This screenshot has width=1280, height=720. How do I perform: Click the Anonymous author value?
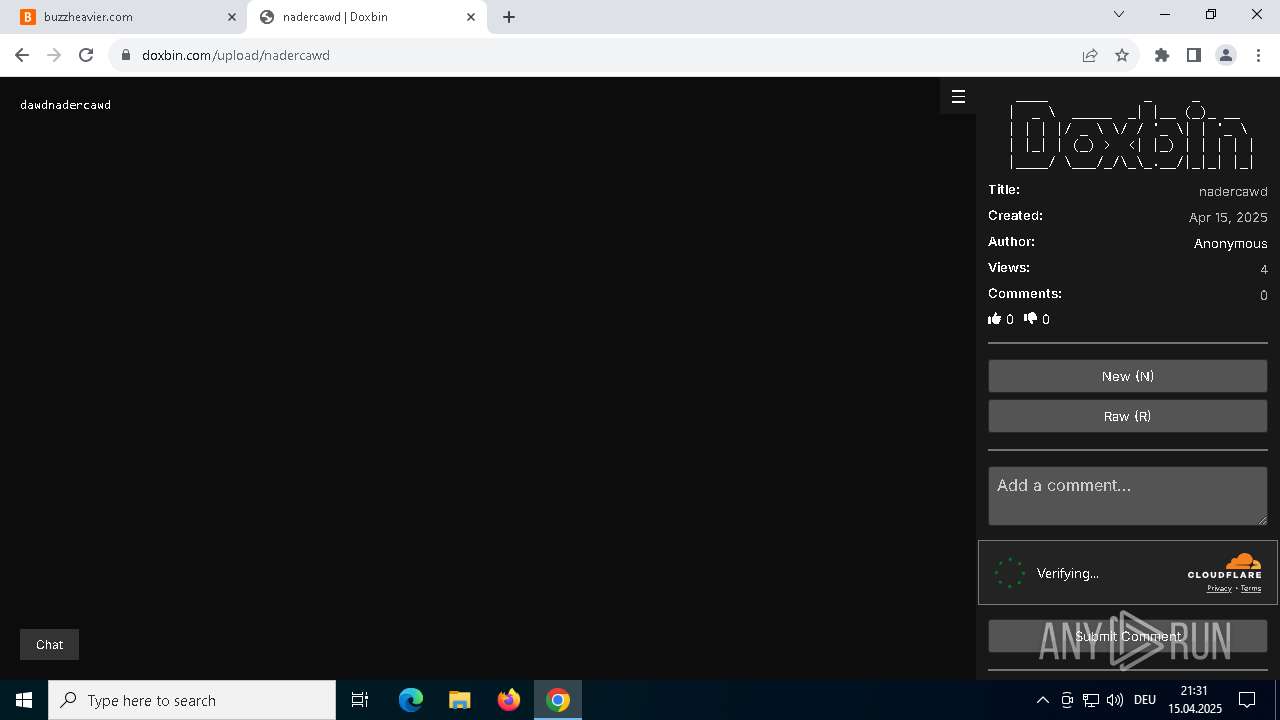[1230, 243]
